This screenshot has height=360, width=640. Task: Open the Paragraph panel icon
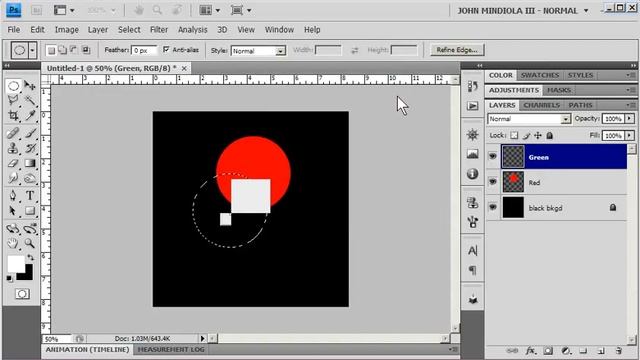coord(473,270)
